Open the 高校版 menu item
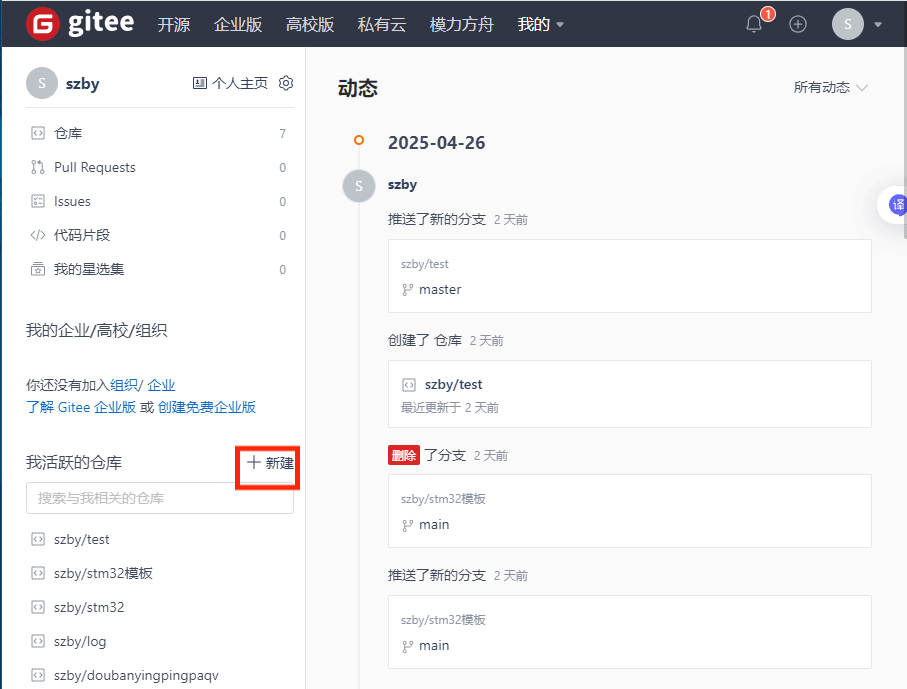This screenshot has width=907, height=689. 310,24
